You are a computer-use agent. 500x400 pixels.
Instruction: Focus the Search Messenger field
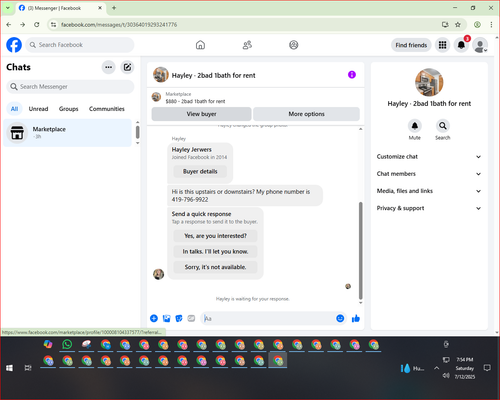coord(70,87)
